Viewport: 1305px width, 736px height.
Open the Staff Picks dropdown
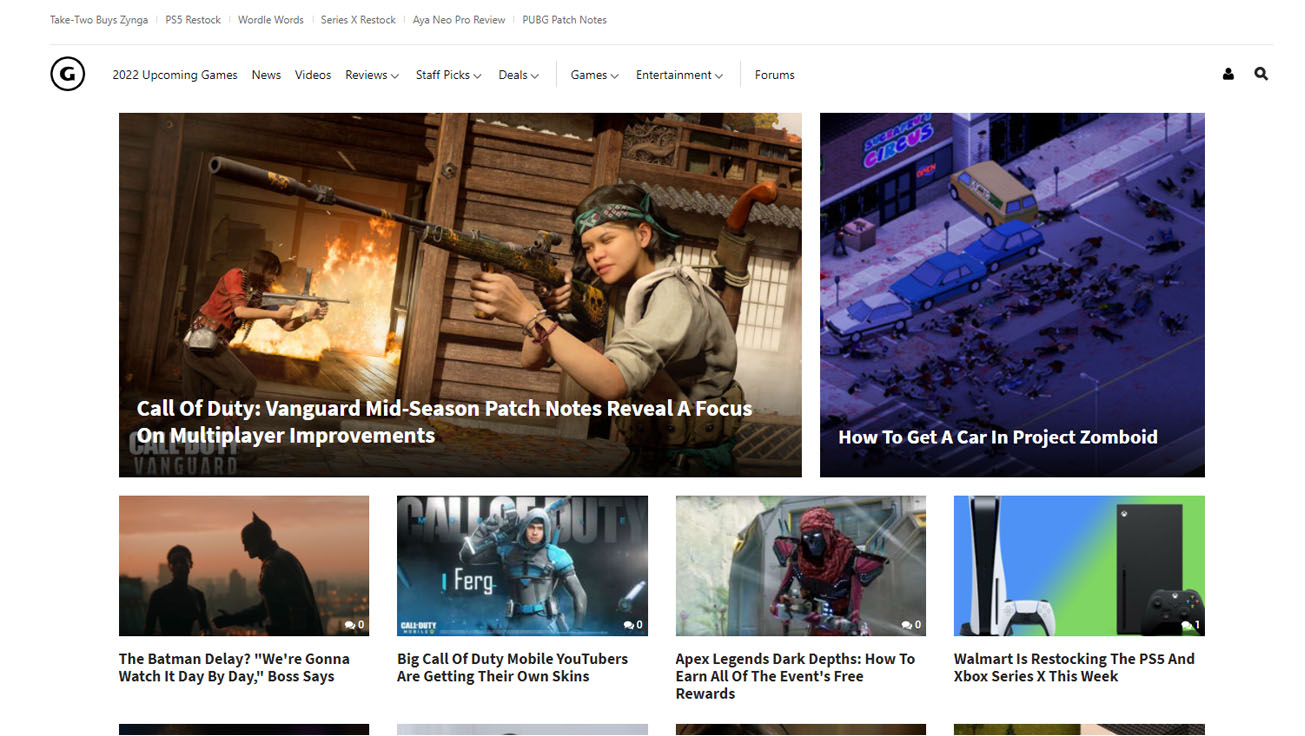448,75
